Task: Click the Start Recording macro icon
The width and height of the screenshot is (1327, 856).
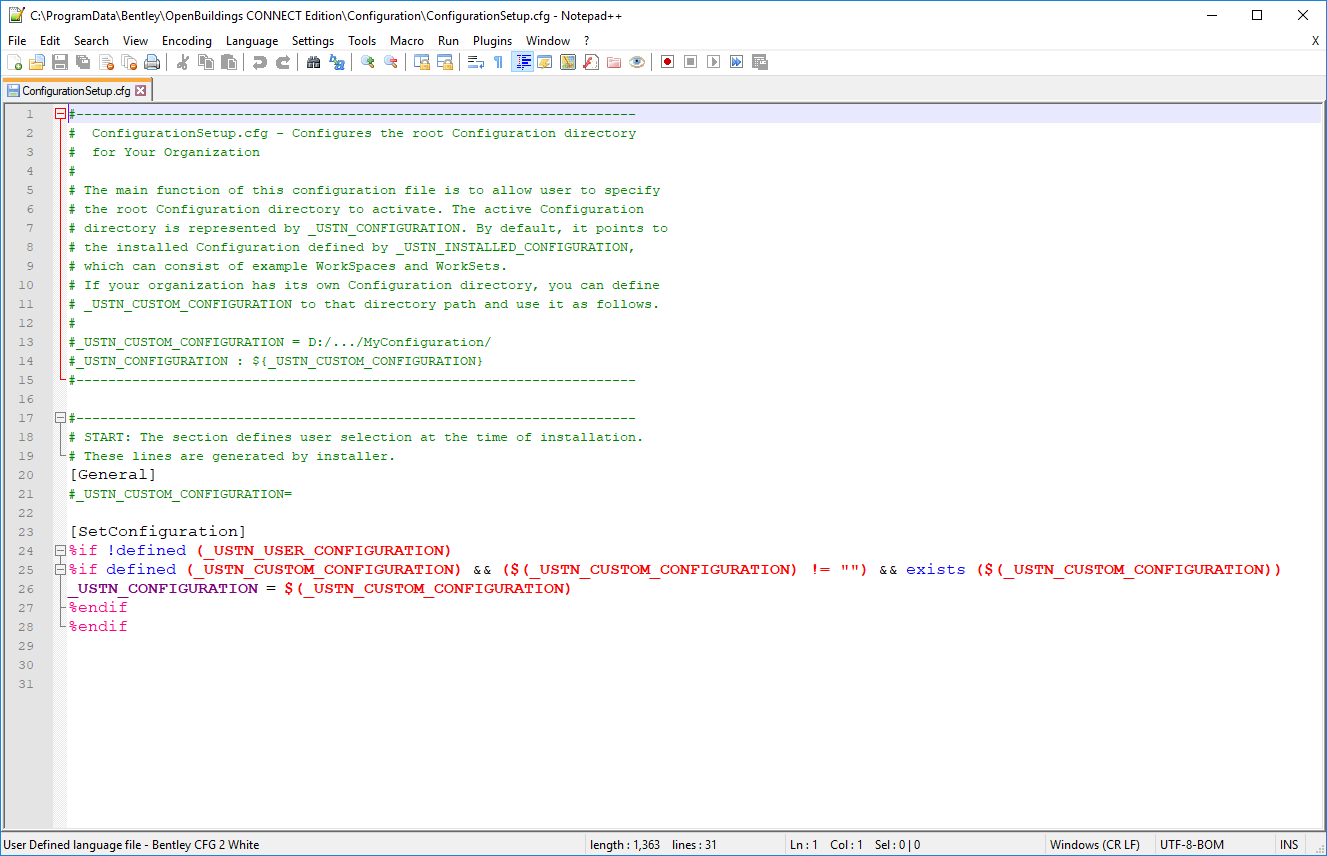Action: pos(667,62)
